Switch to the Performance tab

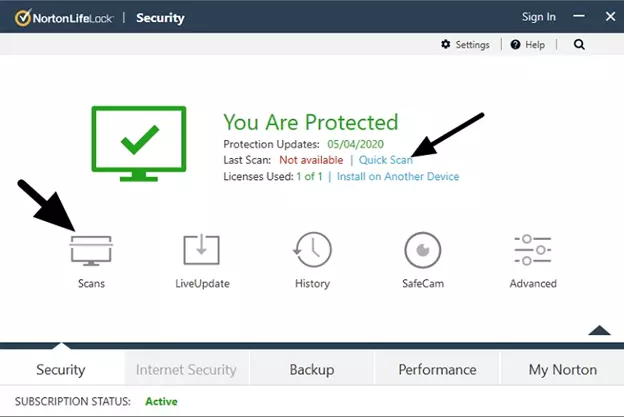coord(436,369)
